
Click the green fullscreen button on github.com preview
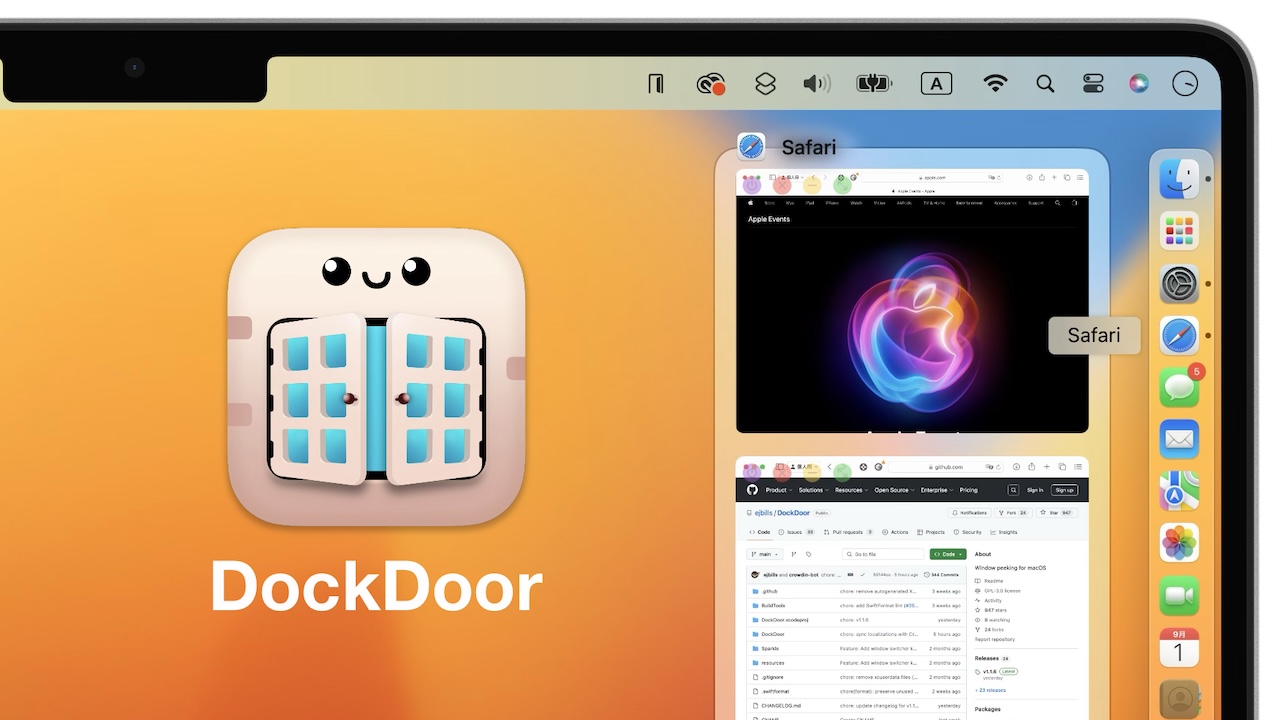[843, 472]
